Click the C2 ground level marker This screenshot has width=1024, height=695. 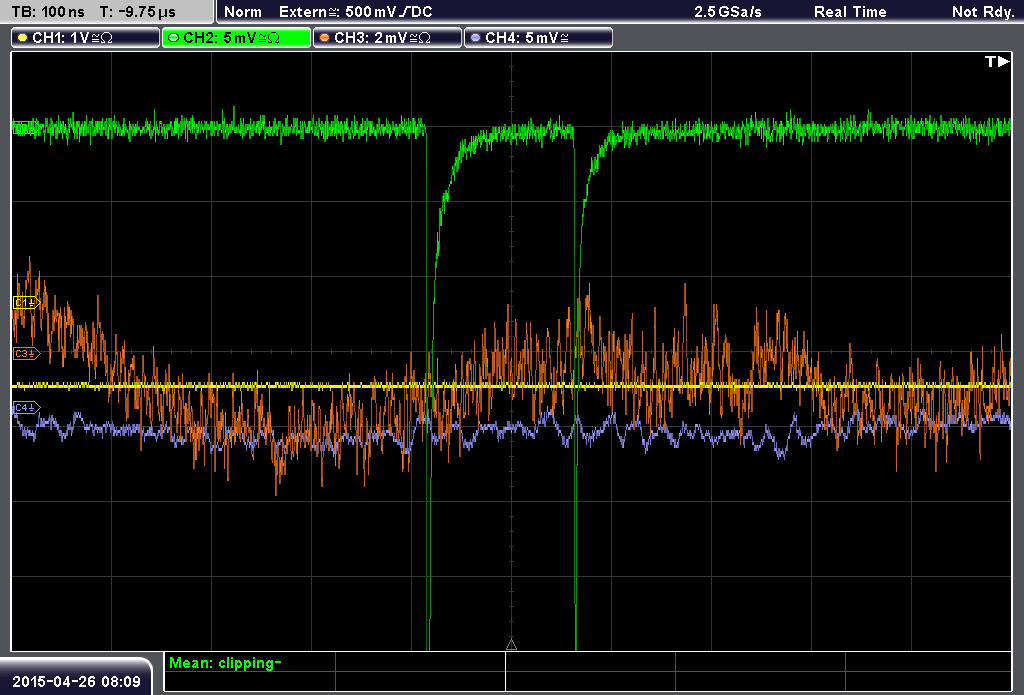25,127
